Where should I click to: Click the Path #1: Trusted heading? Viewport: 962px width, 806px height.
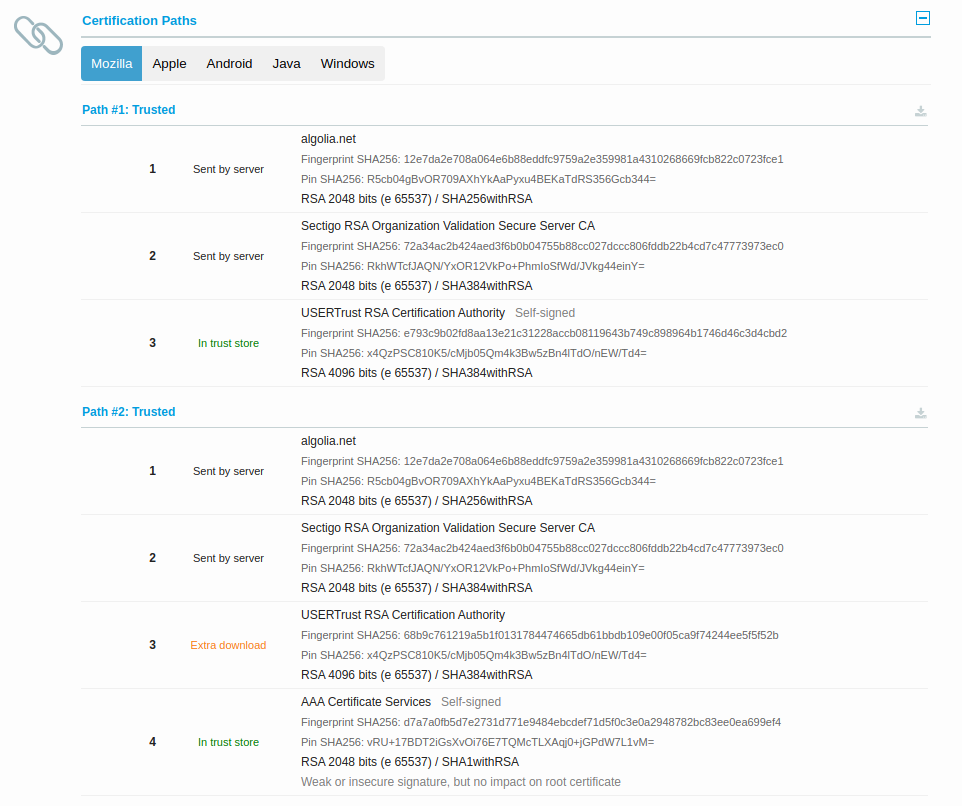click(129, 110)
